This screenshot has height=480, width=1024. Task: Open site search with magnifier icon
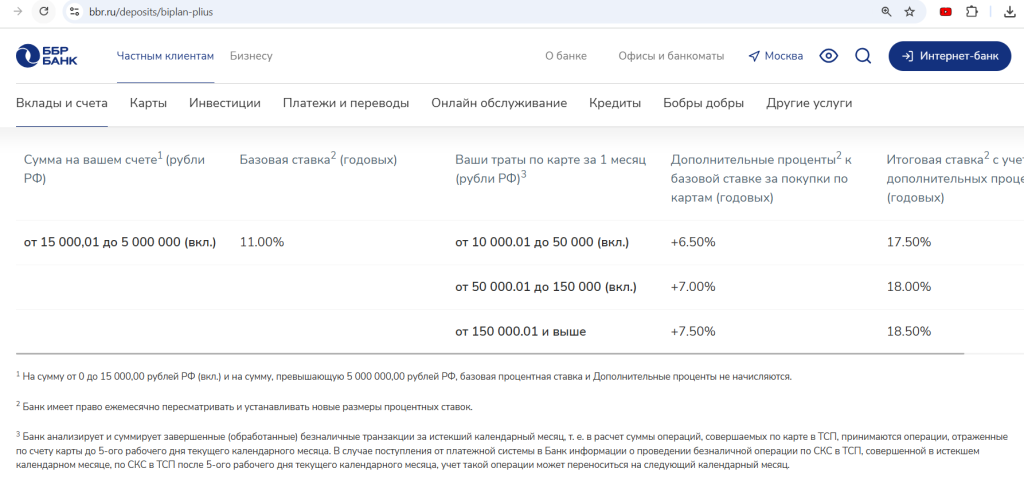click(863, 56)
